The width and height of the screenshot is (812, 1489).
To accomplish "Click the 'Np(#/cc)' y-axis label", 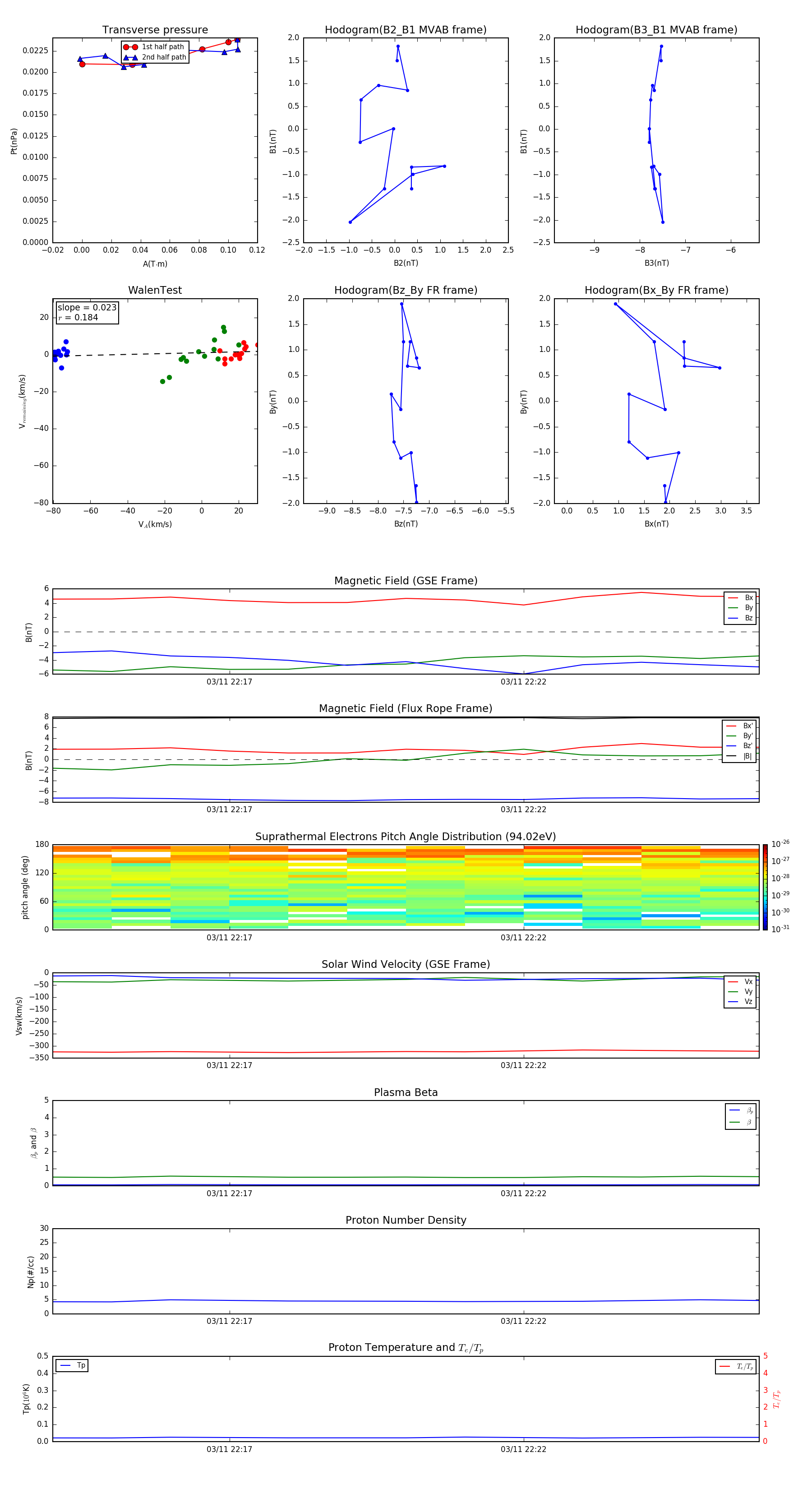I will pyautogui.click(x=31, y=1272).
